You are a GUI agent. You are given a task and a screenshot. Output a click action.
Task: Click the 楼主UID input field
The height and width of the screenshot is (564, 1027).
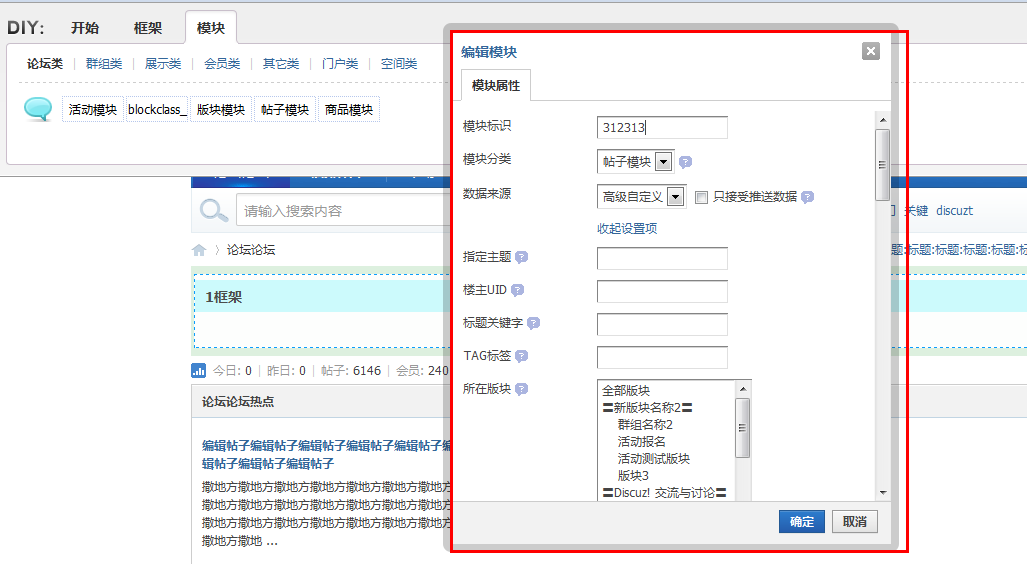[x=662, y=291]
